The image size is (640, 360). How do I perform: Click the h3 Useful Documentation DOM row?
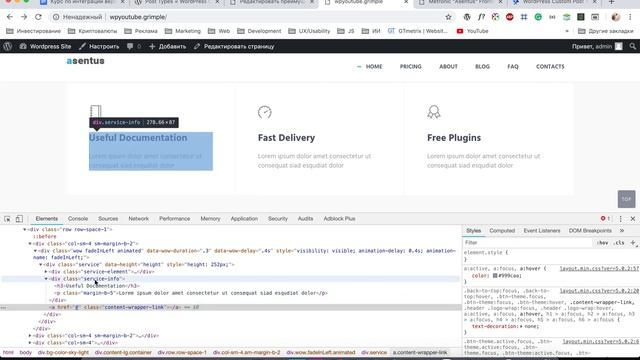tap(97, 286)
